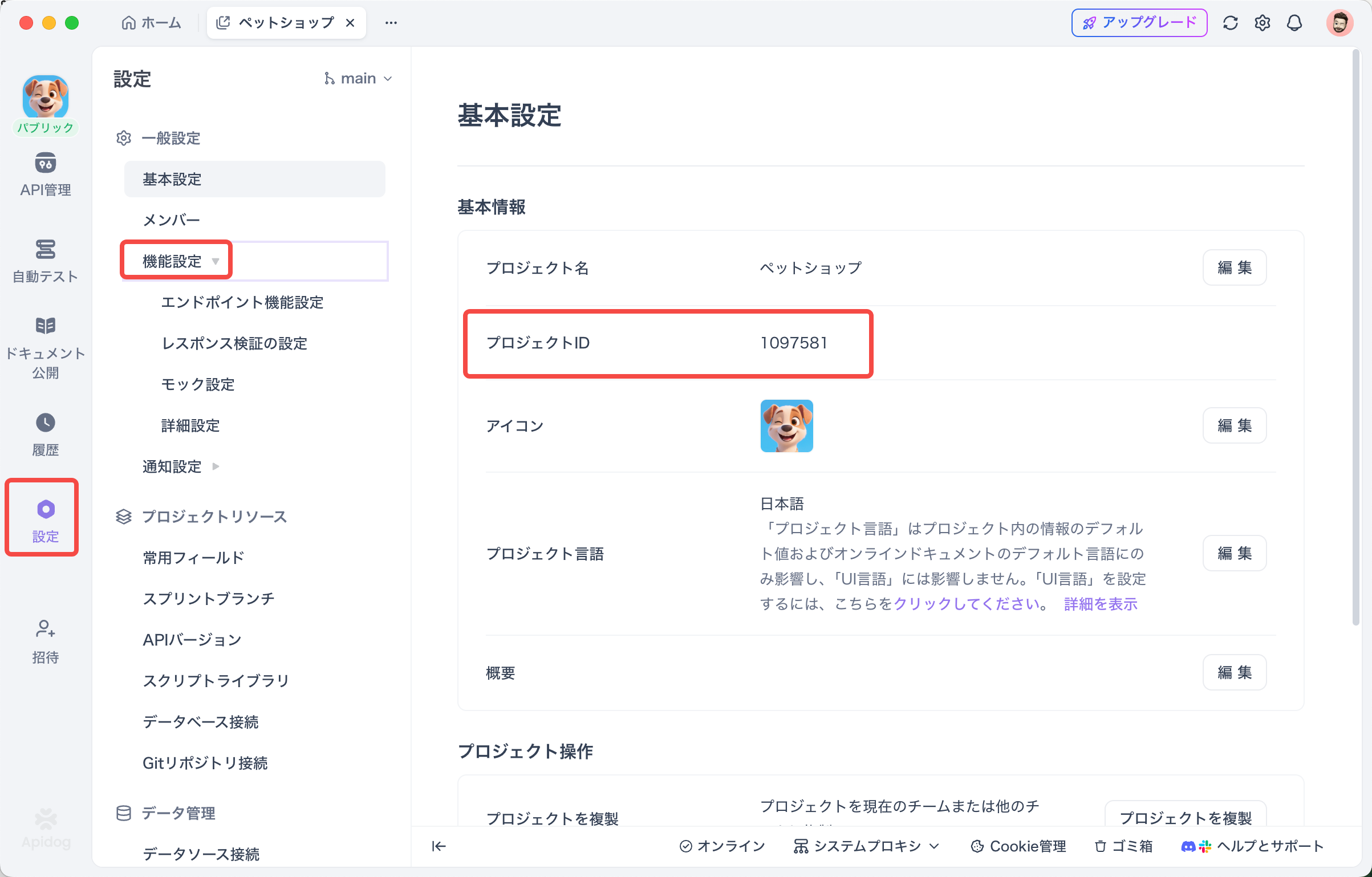Open 自動テスト in the left sidebar

pyautogui.click(x=46, y=262)
